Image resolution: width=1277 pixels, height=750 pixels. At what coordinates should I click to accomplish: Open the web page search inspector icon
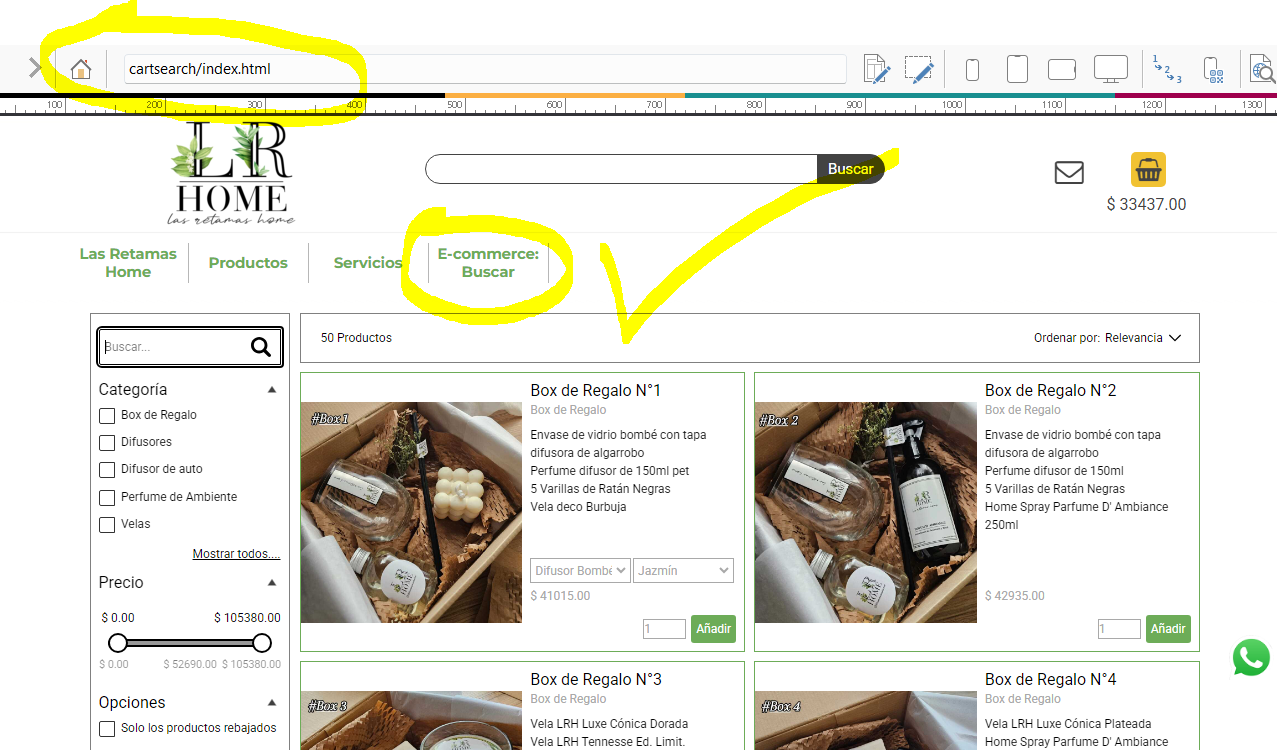pyautogui.click(x=1262, y=69)
